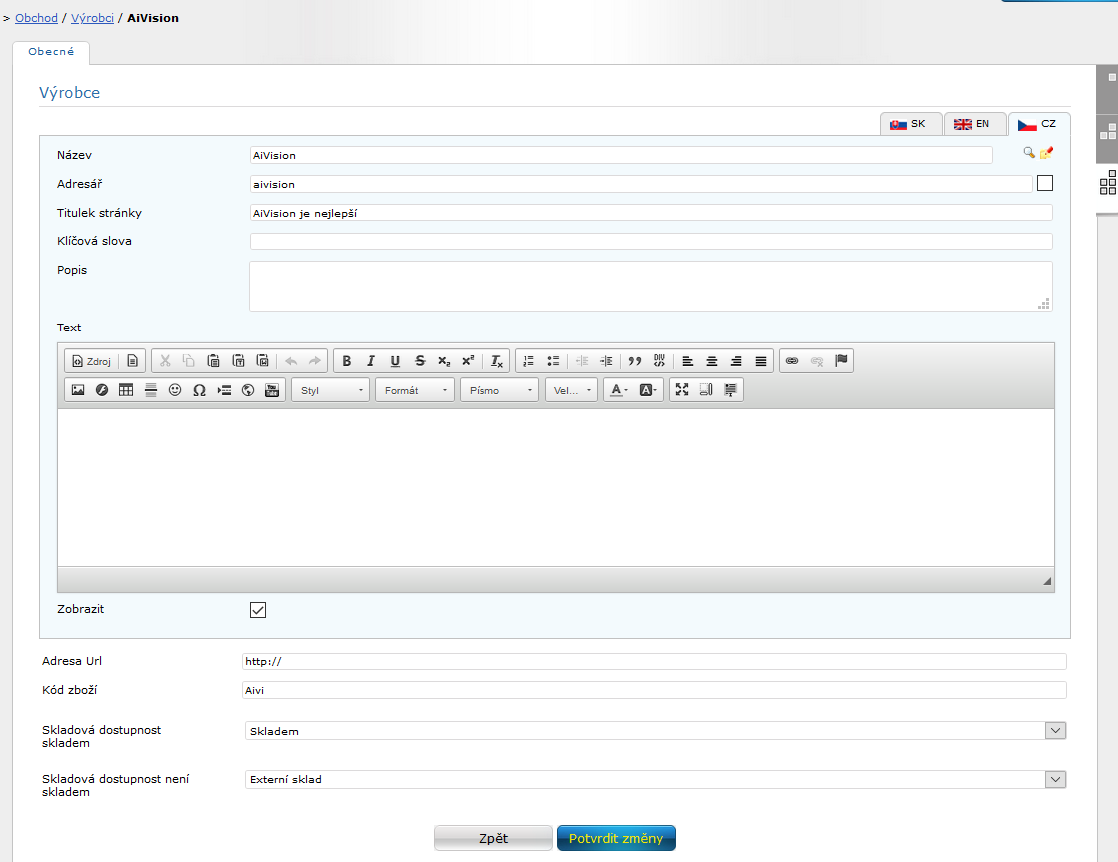Screen dimensions: 1118x862
Task: Click the Page Break icon
Action: click(x=224, y=390)
